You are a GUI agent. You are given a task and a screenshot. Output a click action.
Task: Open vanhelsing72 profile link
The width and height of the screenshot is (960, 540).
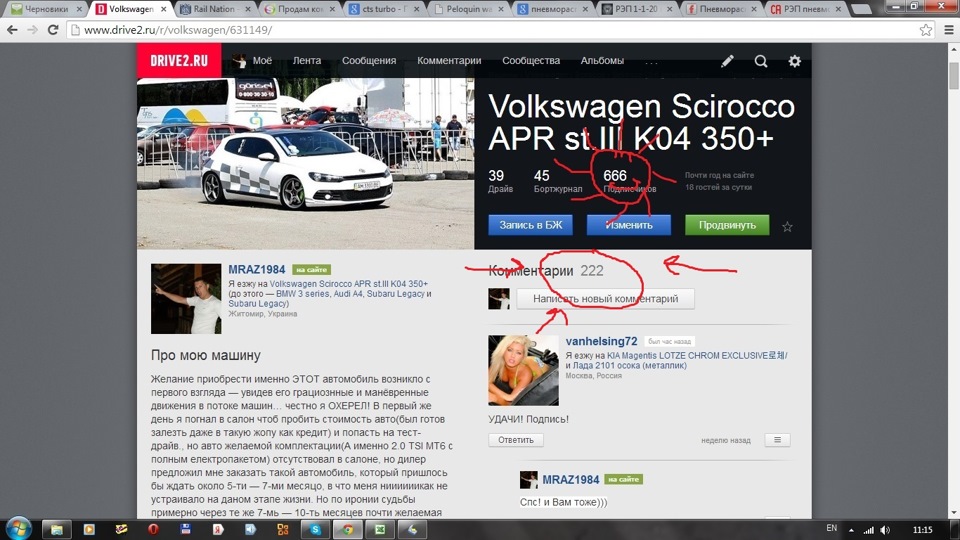pos(601,341)
